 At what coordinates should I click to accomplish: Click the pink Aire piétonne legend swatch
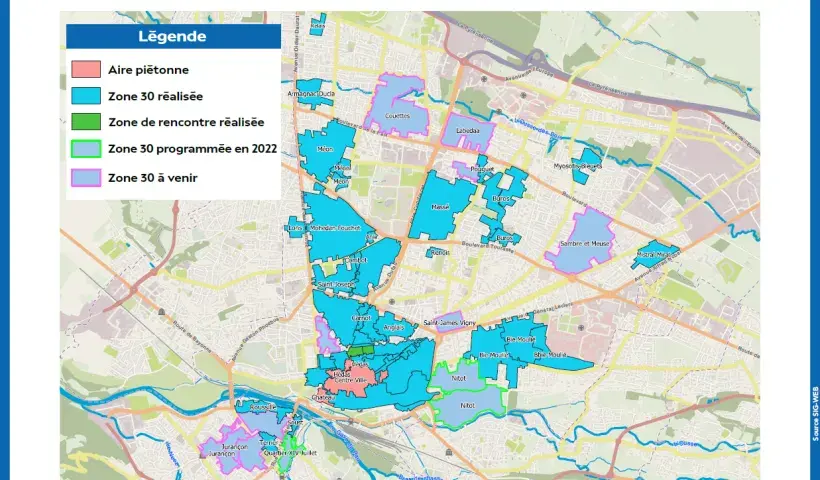coord(86,70)
